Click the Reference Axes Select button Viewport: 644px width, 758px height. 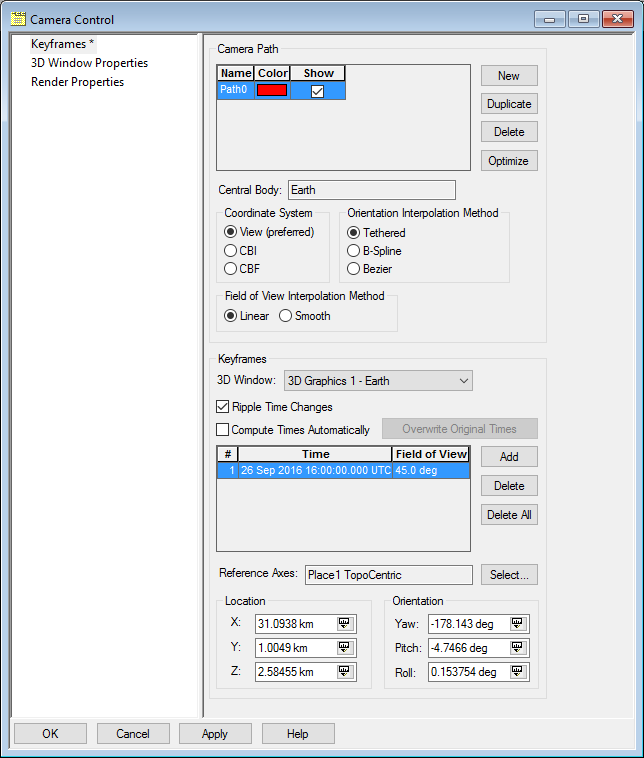tap(509, 574)
